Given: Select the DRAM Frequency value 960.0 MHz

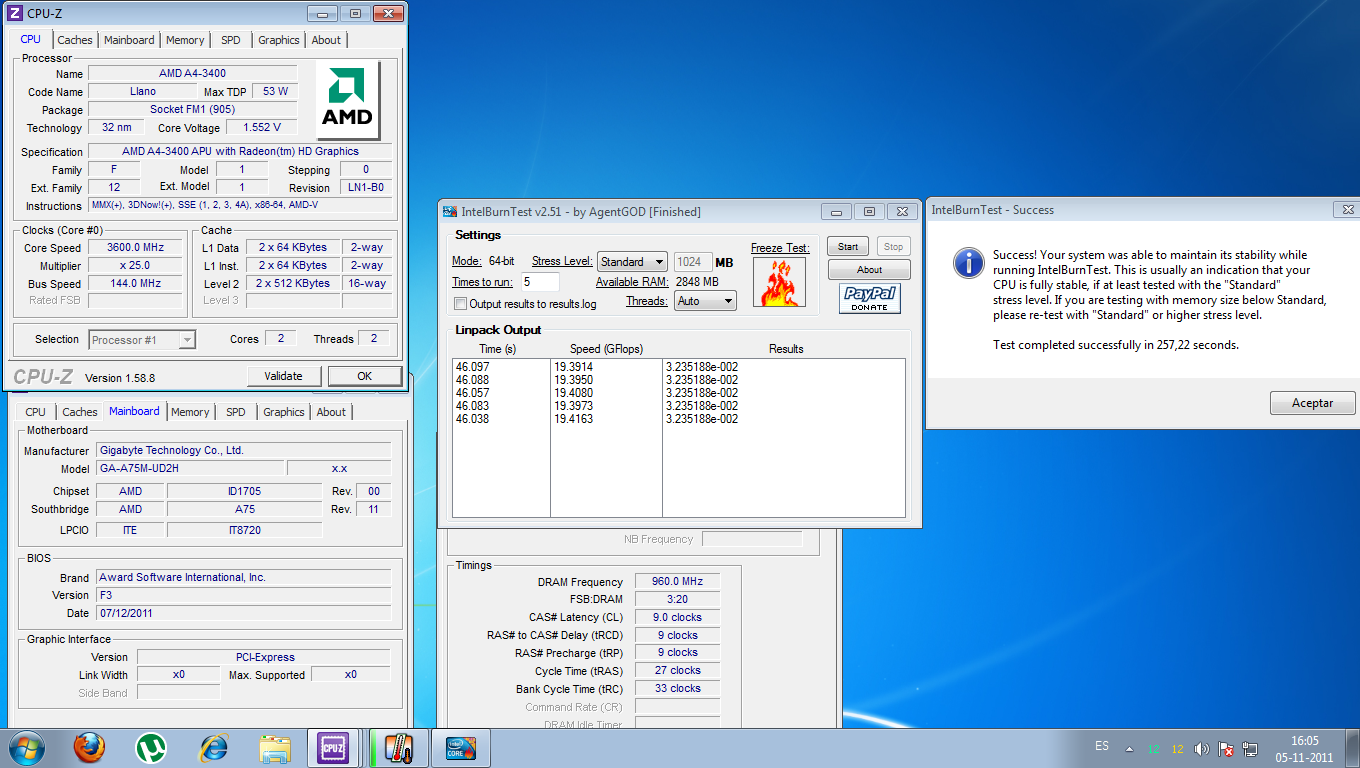Looking at the screenshot, I should tap(677, 581).
